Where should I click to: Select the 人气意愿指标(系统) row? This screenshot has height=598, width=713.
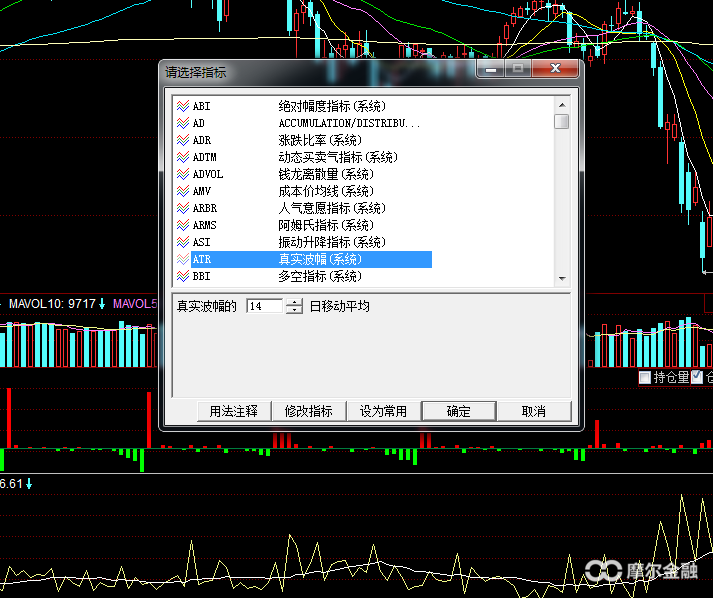click(303, 208)
